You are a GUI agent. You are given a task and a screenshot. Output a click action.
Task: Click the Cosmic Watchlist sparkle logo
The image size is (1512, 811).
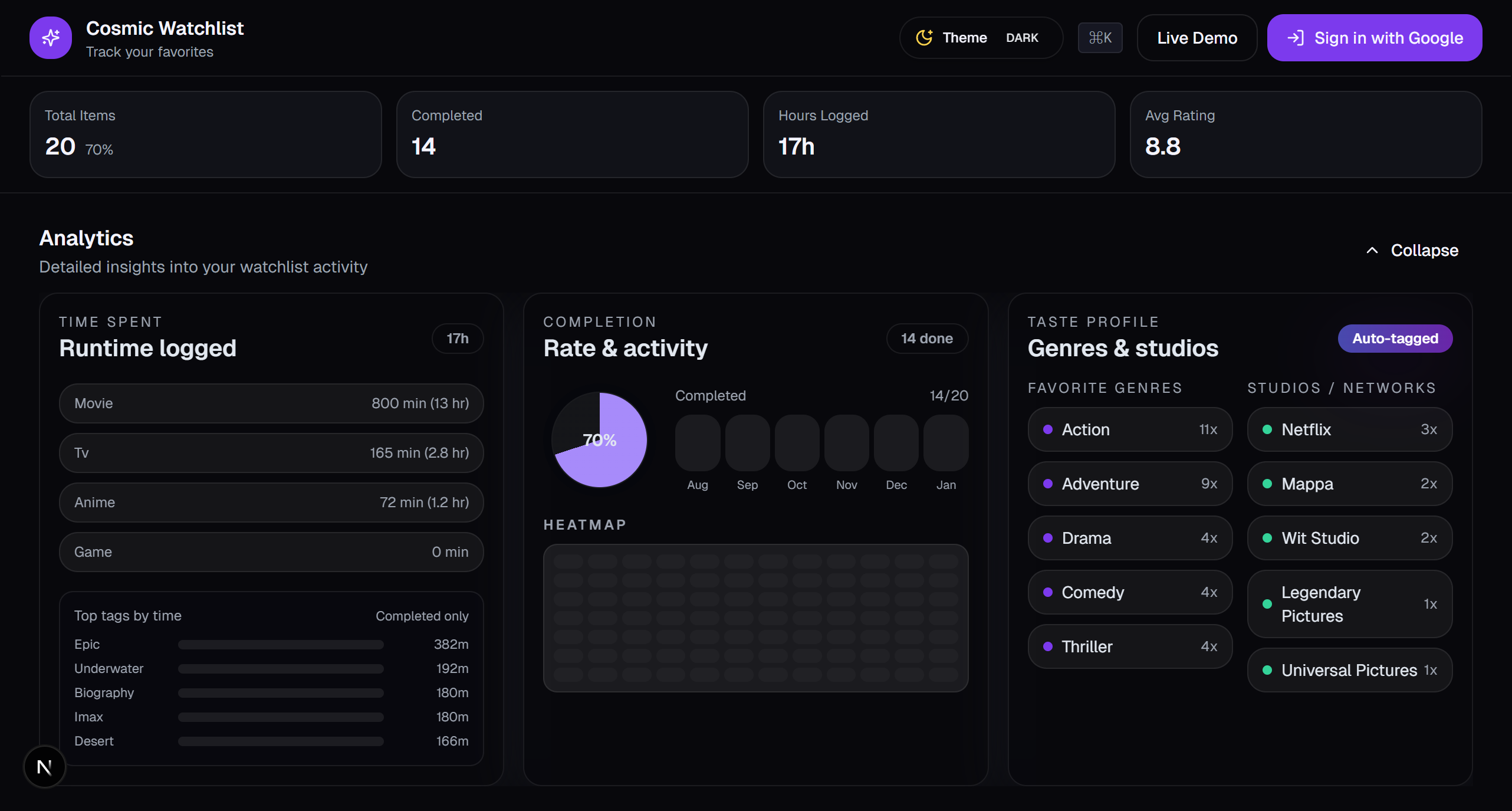50,38
